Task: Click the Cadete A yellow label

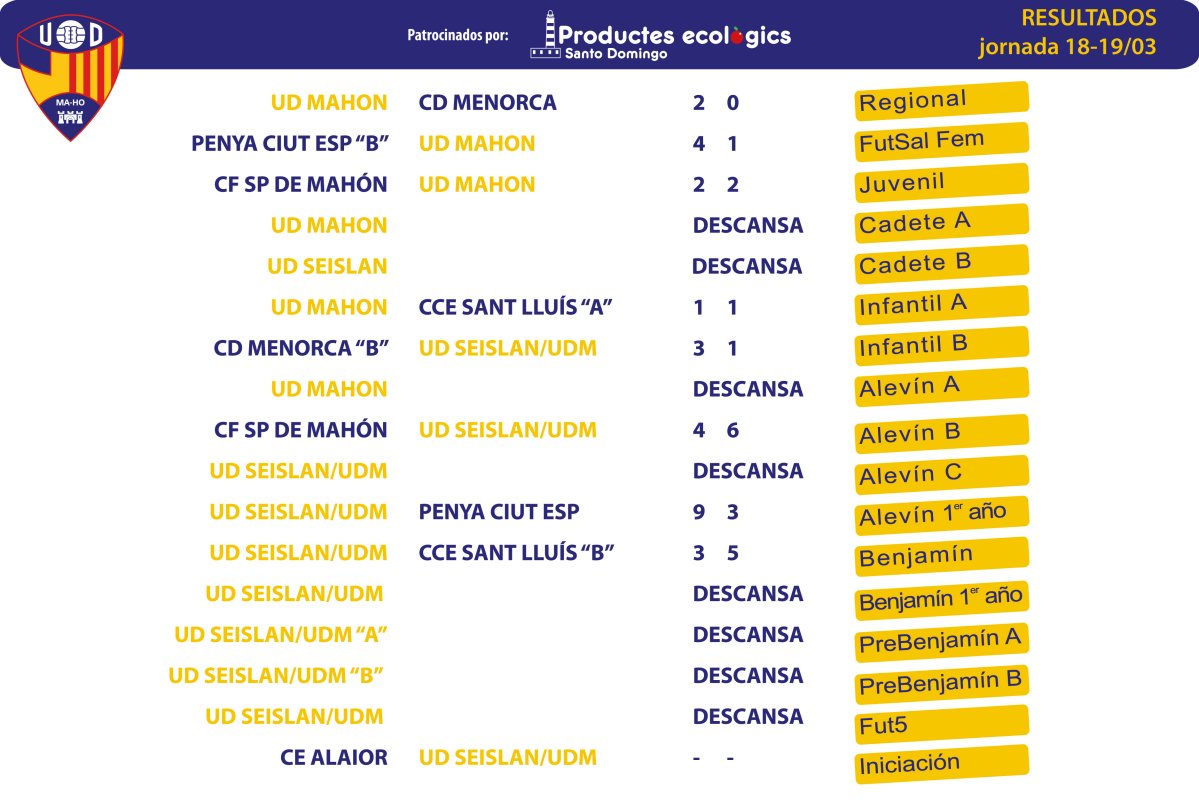Action: (941, 223)
